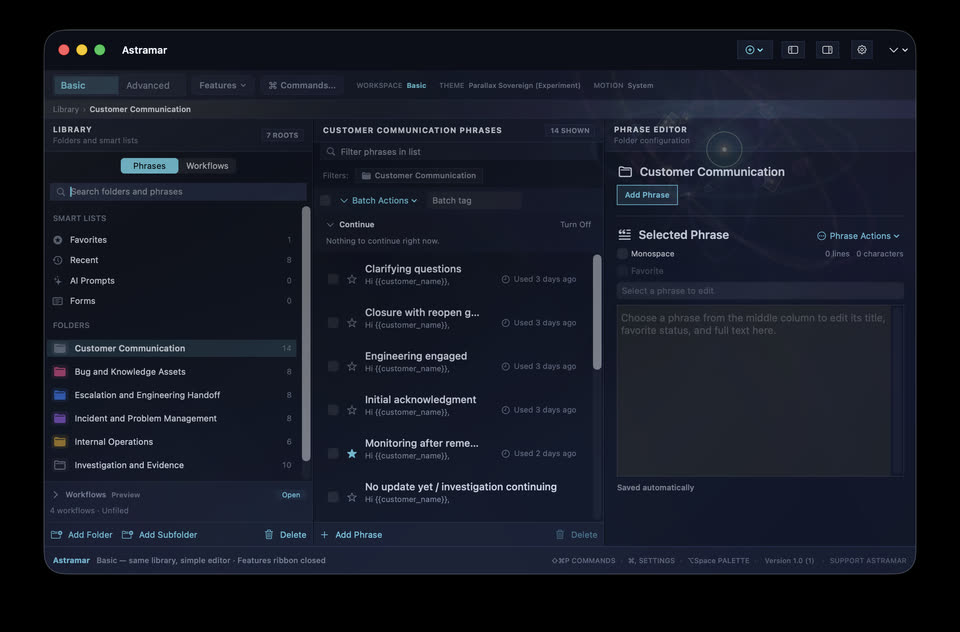Click the outlined Add Phrase button in editor
The width and height of the screenshot is (960, 632).
click(647, 195)
